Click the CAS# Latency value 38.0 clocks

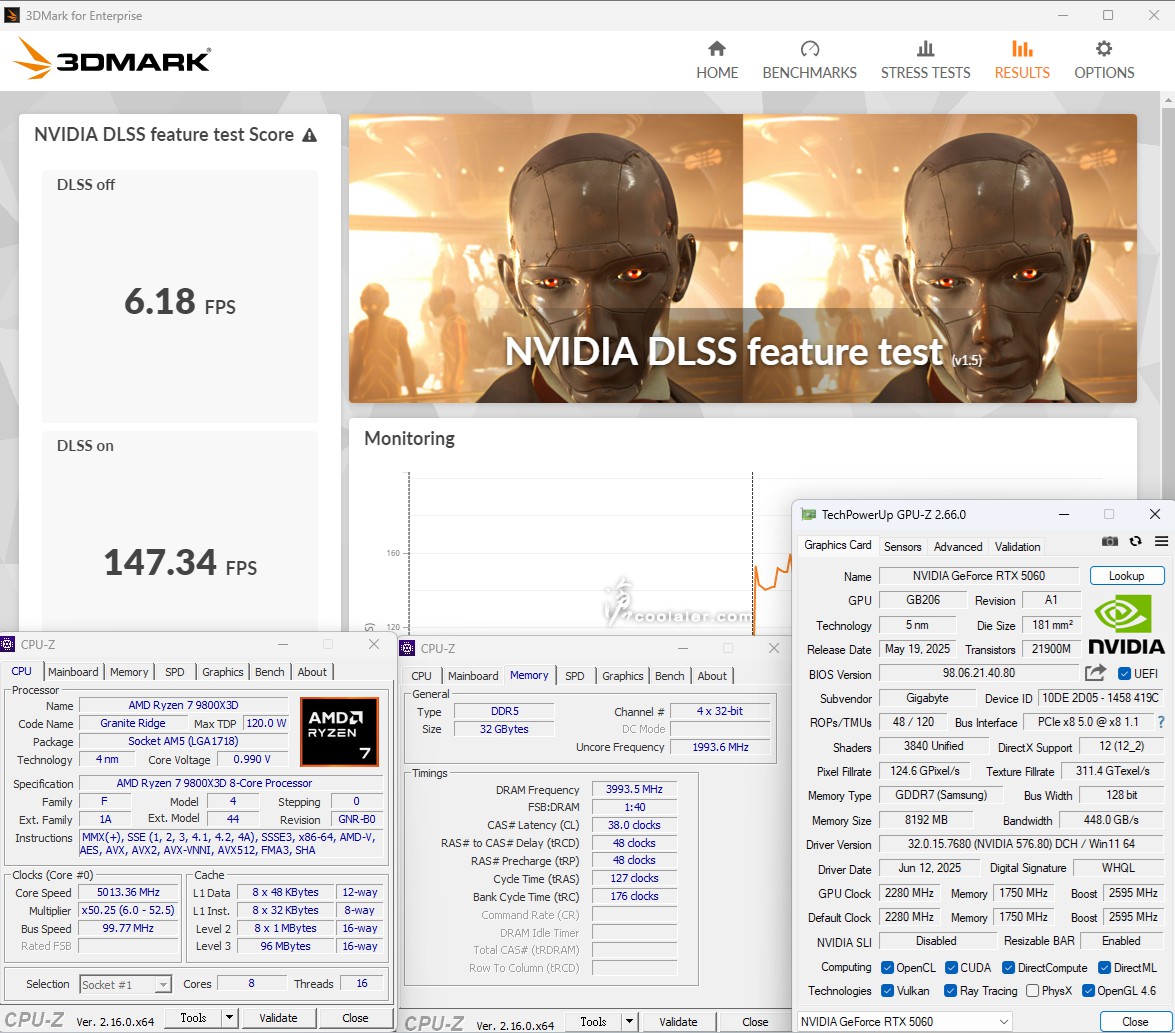point(634,825)
